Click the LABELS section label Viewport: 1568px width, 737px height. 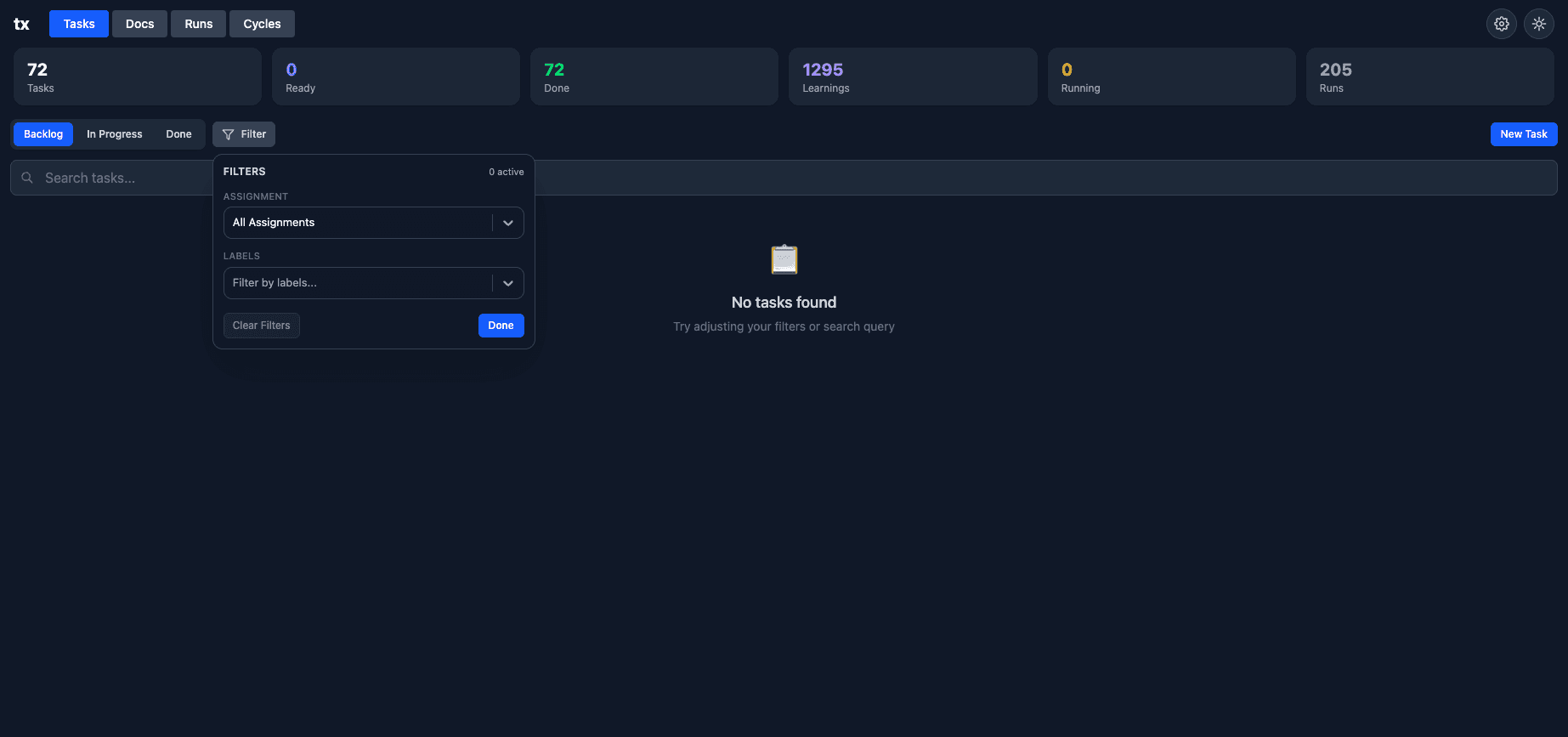[x=241, y=256]
